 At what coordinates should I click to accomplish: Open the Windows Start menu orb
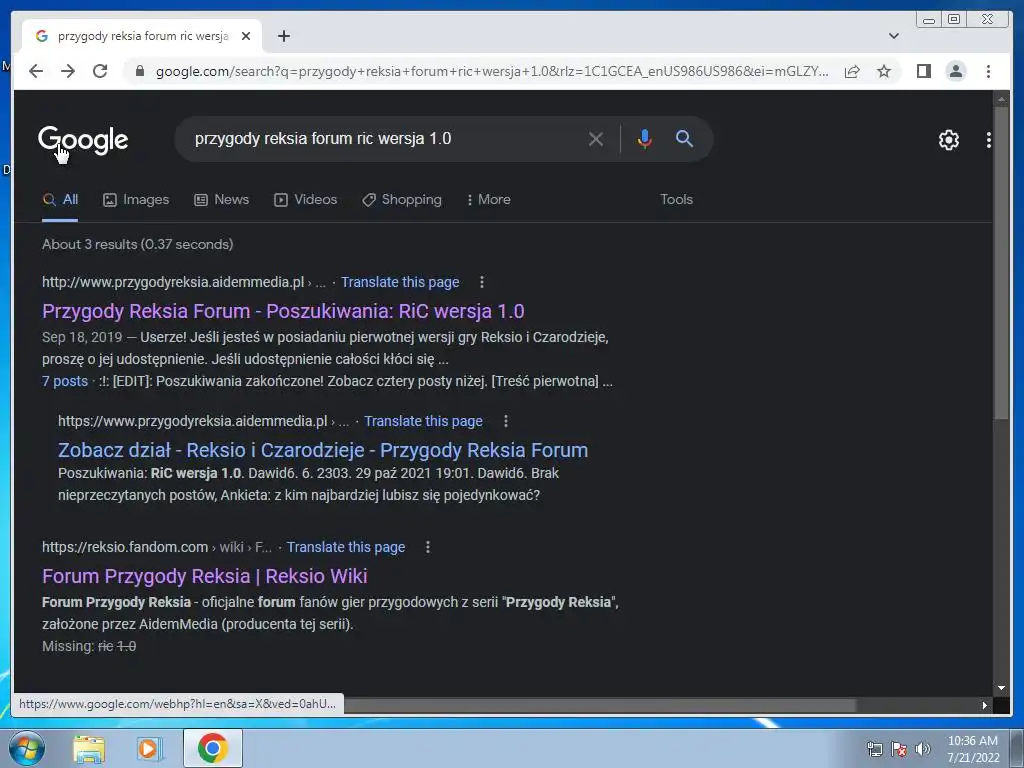coord(26,748)
